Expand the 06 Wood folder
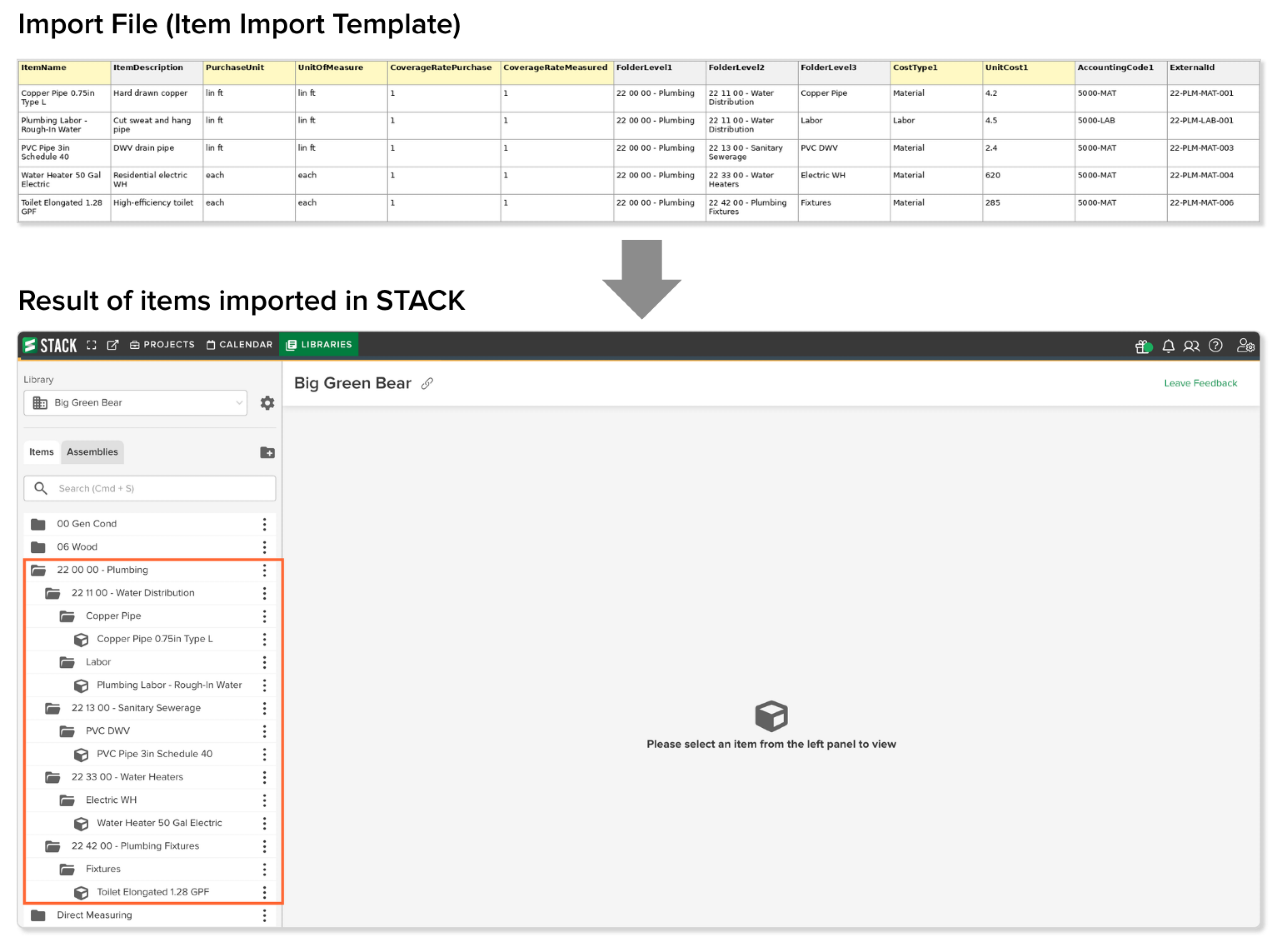Viewport: 1287px width, 952px height. point(38,547)
